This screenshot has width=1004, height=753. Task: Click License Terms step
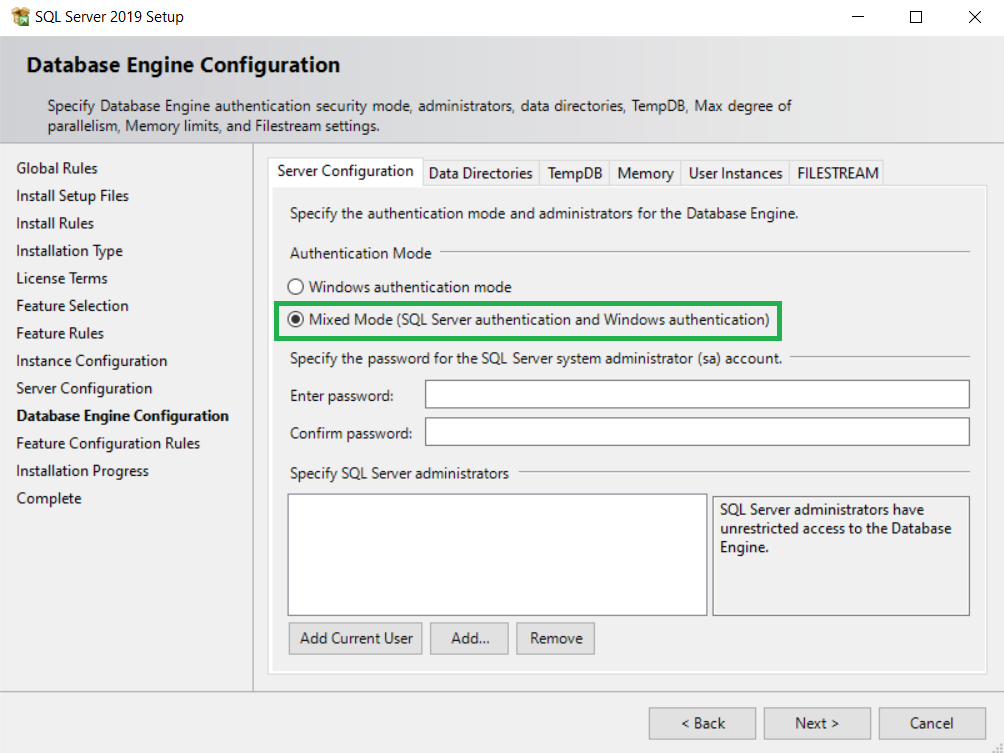tap(62, 279)
